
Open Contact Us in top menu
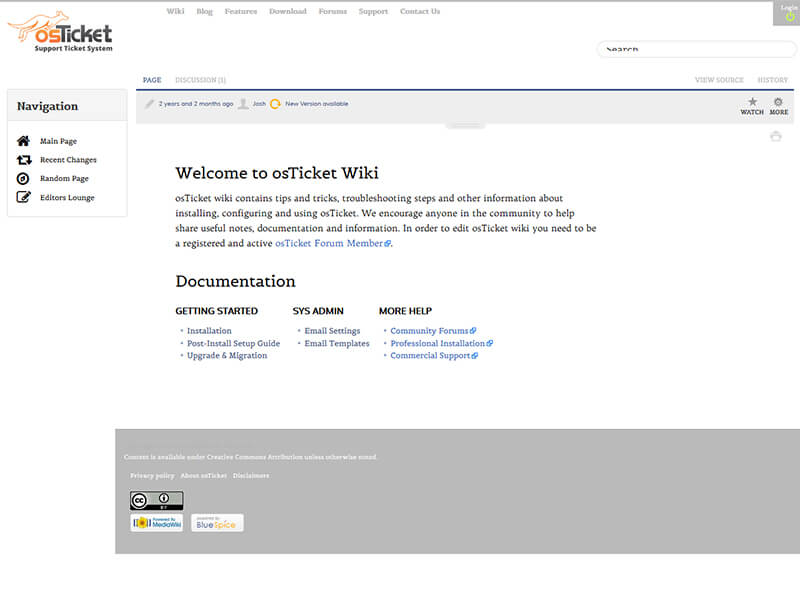(420, 11)
